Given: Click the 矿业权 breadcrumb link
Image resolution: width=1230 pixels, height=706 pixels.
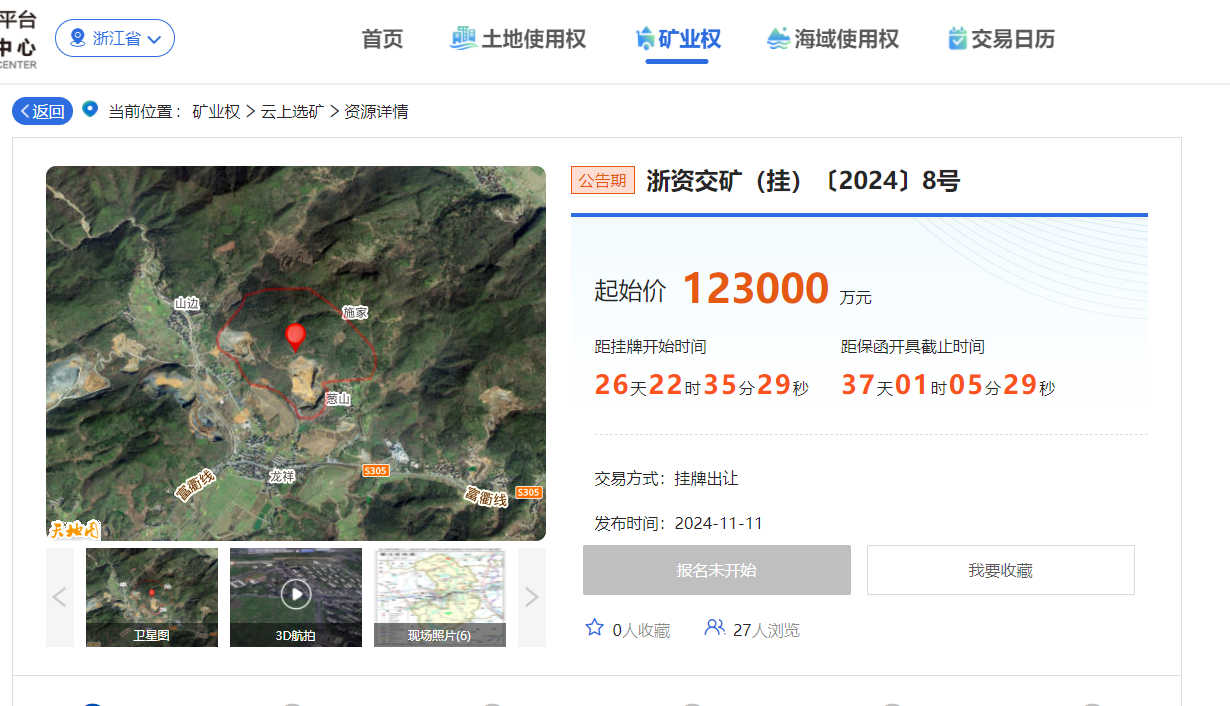Looking at the screenshot, I should tap(216, 111).
